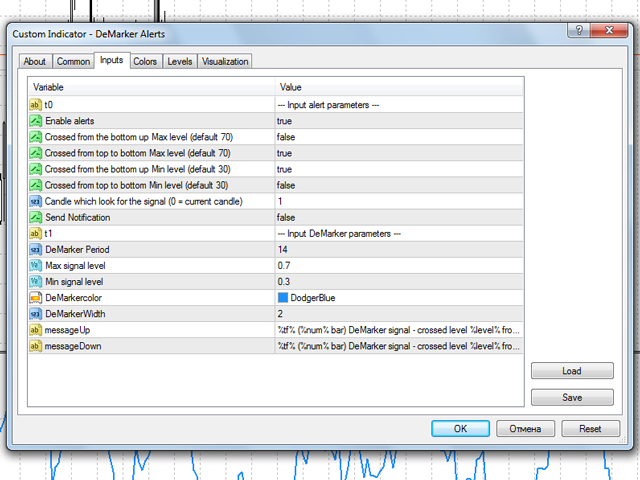Open the Common tab
The height and width of the screenshot is (480, 640).
pos(73,62)
